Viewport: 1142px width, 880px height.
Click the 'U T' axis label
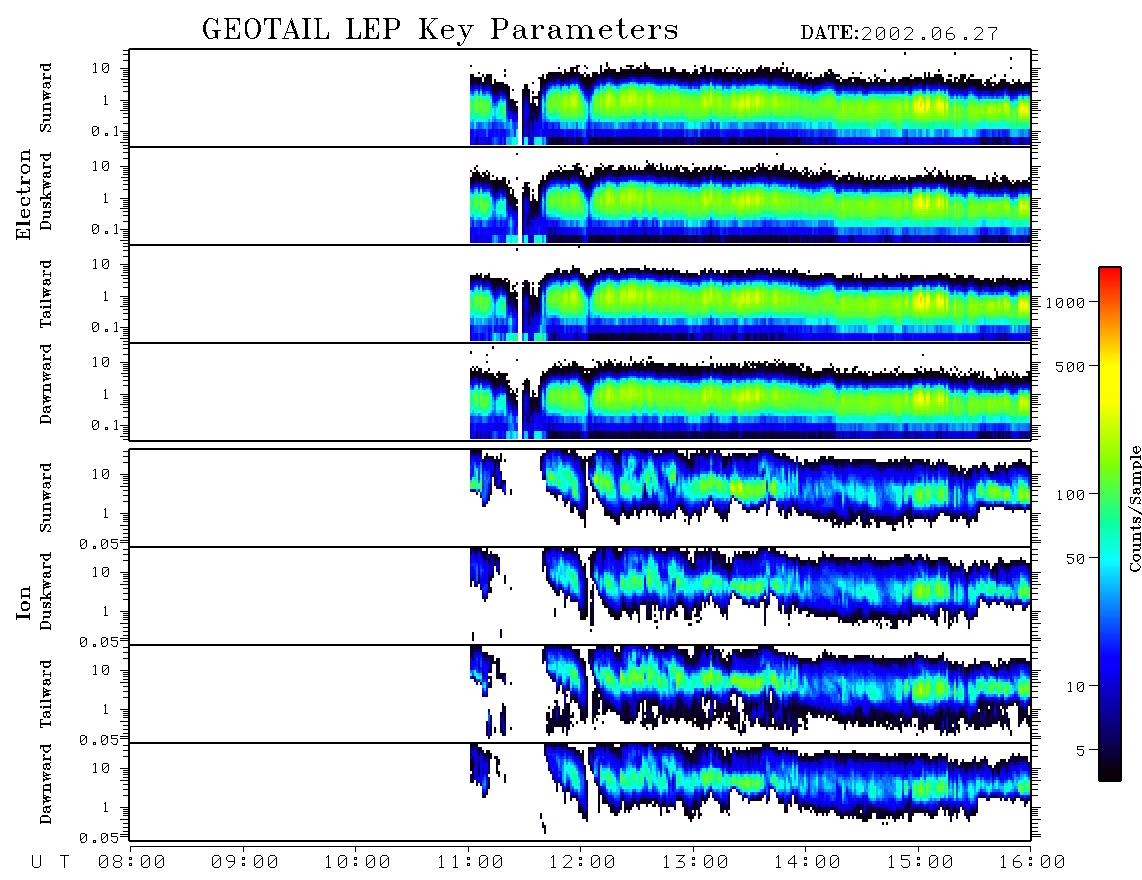[x=51, y=863]
